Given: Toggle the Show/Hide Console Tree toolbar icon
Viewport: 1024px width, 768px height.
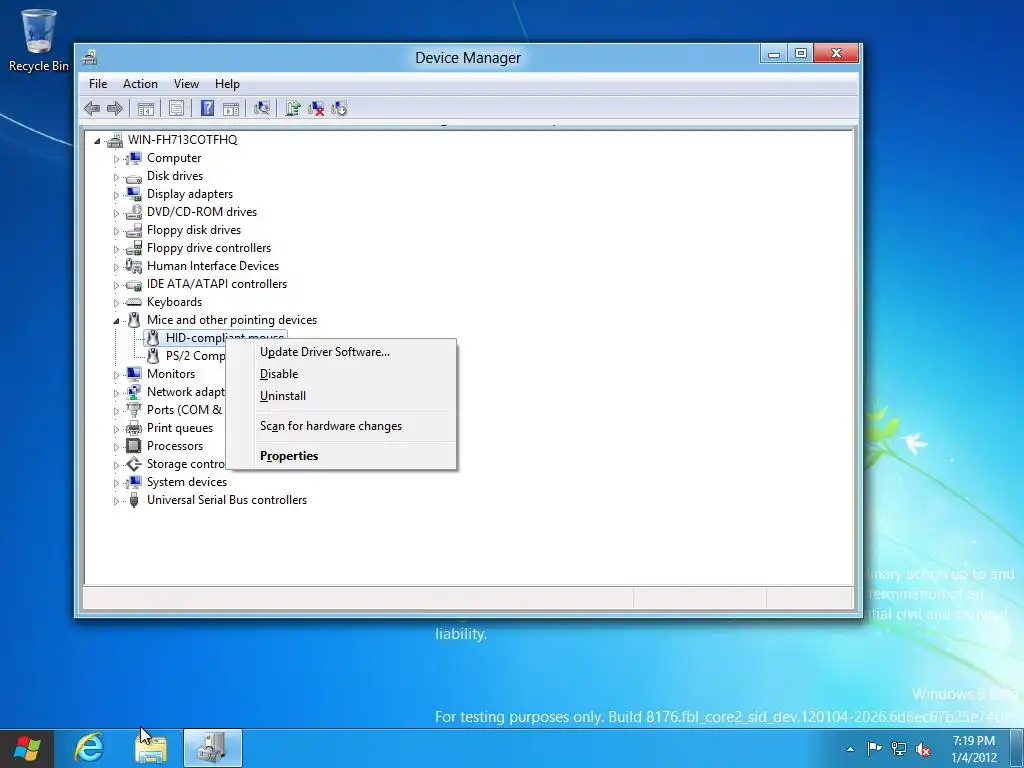Looking at the screenshot, I should click(146, 108).
